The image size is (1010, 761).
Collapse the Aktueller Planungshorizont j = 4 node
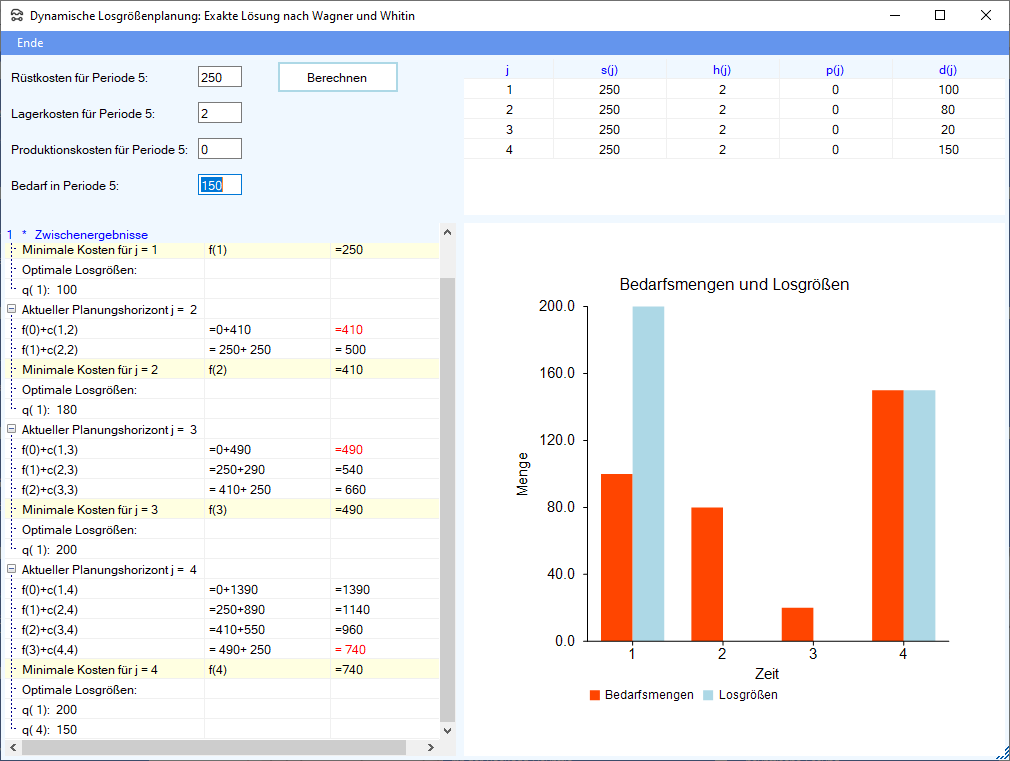click(x=11, y=570)
